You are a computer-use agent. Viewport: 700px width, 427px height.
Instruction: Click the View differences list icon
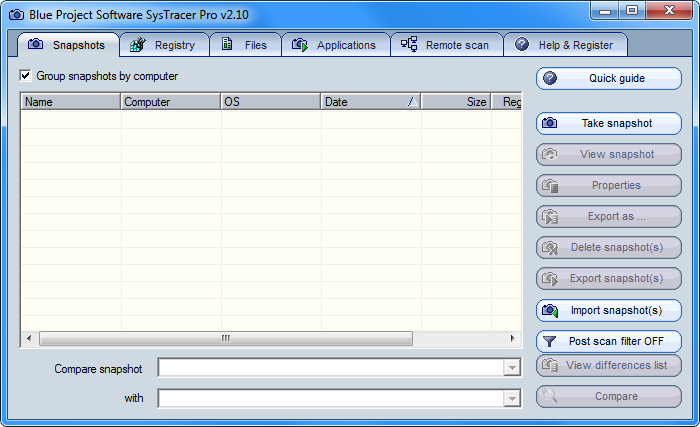pyautogui.click(x=550, y=365)
